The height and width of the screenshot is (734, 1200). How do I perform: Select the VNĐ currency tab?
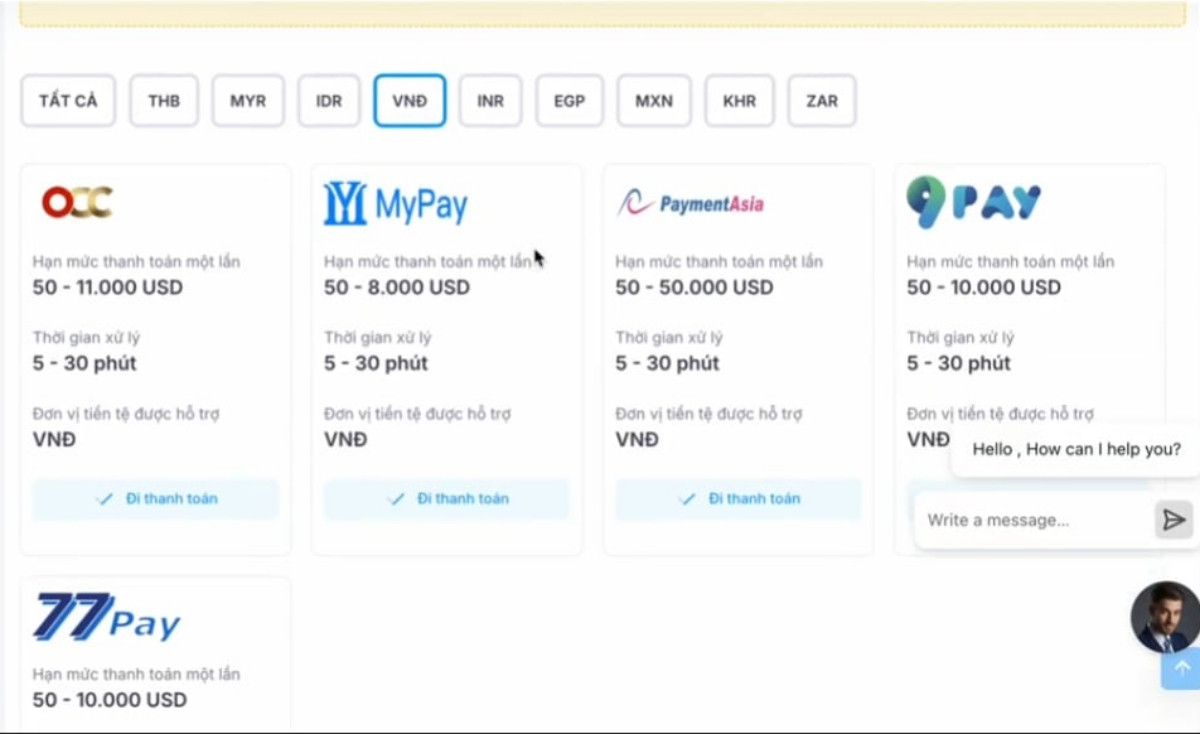coord(410,101)
